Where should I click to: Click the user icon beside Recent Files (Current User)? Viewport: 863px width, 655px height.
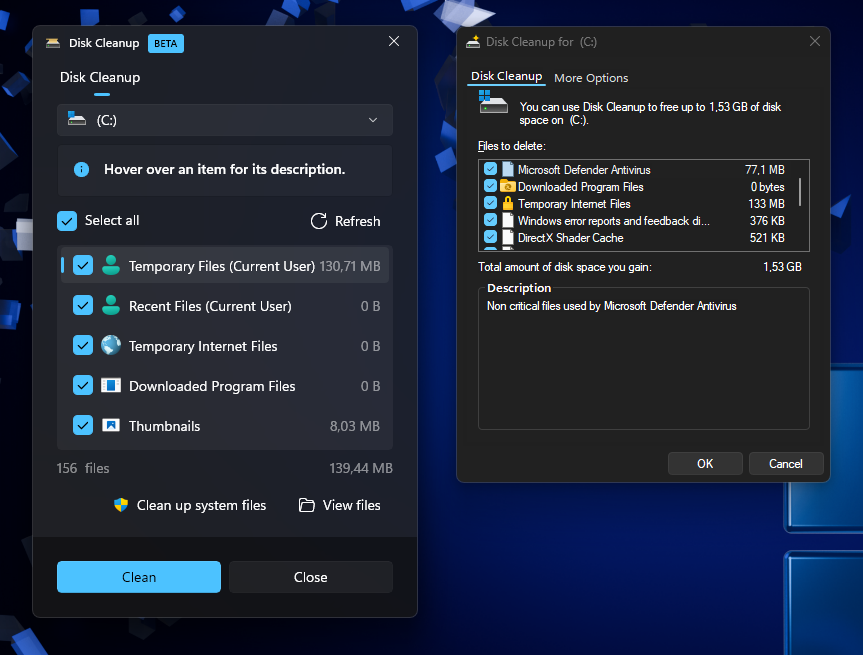tap(111, 306)
